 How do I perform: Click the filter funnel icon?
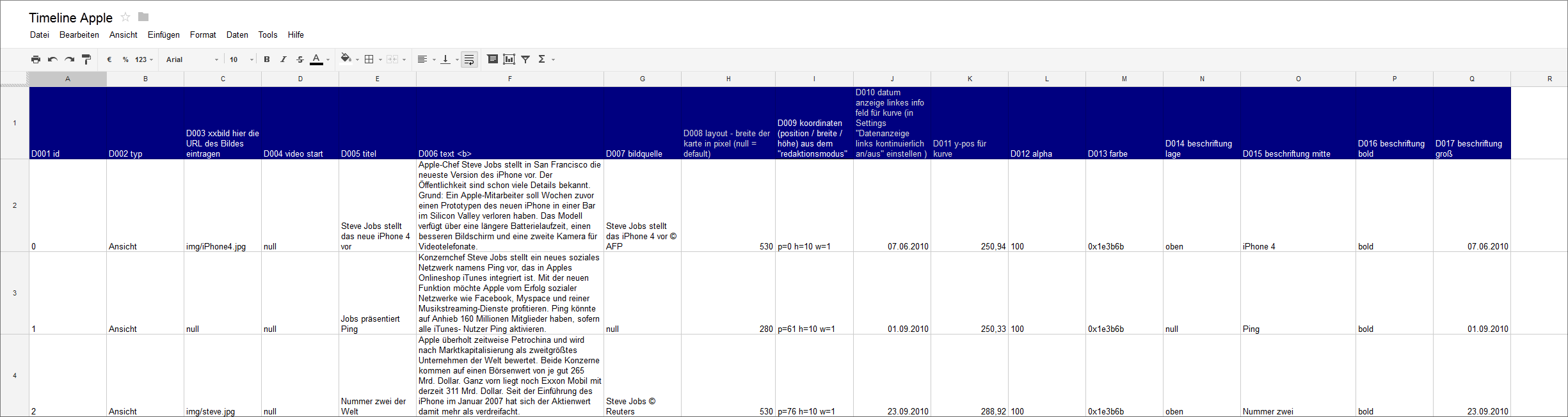pyautogui.click(x=525, y=59)
